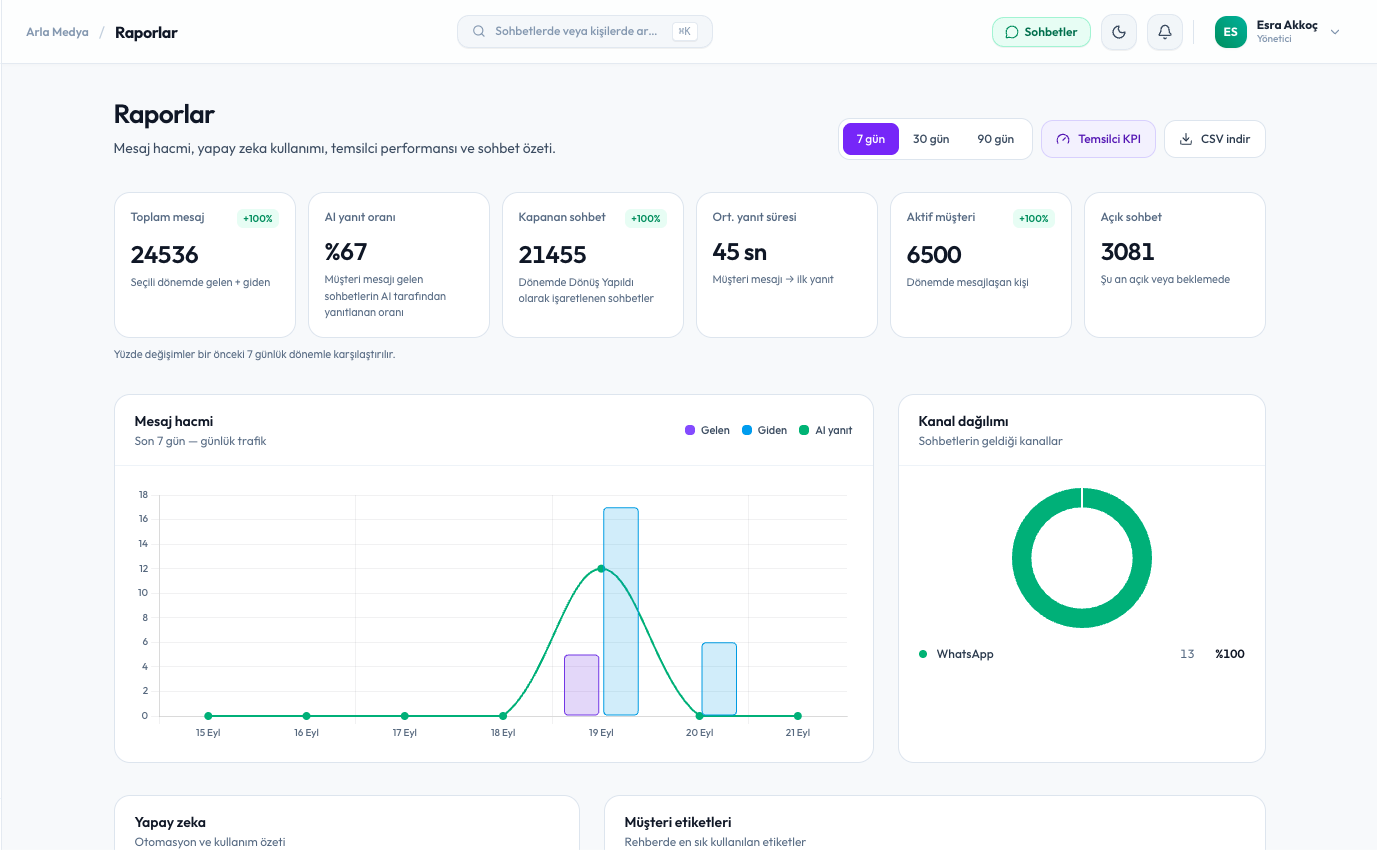This screenshot has height=850, width=1377.
Task: Open the AI yanıt oranı card
Action: click(399, 265)
